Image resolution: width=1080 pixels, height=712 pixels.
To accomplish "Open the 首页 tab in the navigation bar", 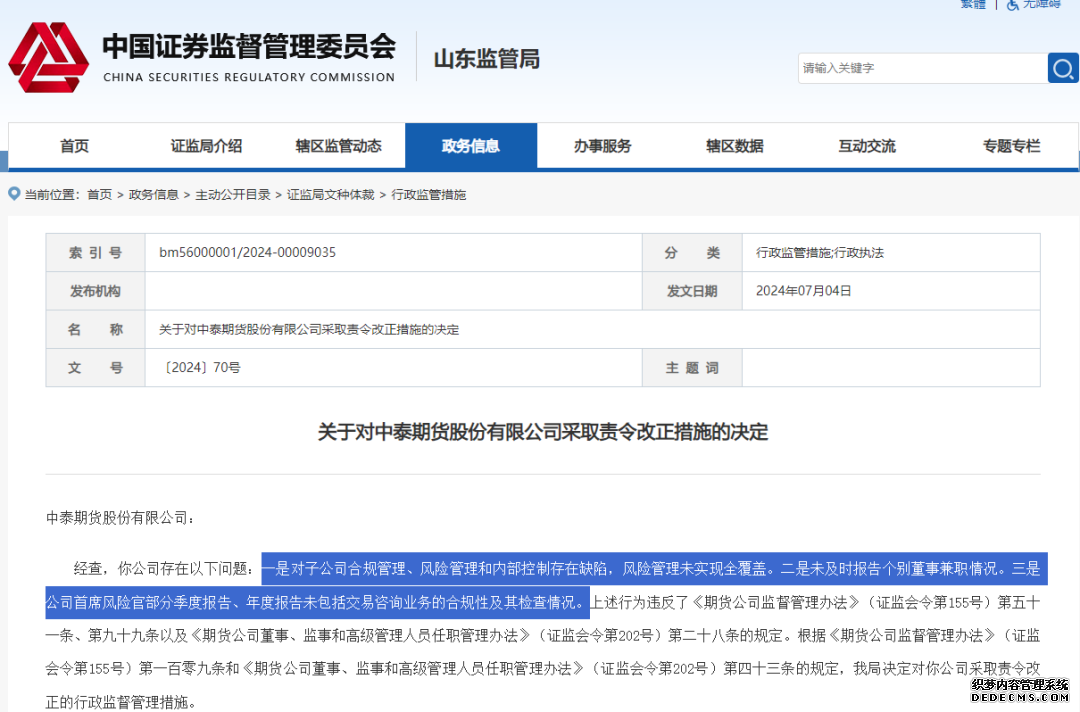I will coord(74,146).
